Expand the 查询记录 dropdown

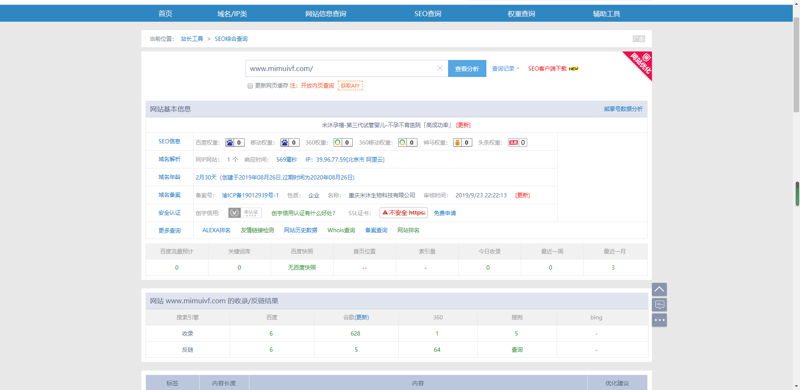505,68
